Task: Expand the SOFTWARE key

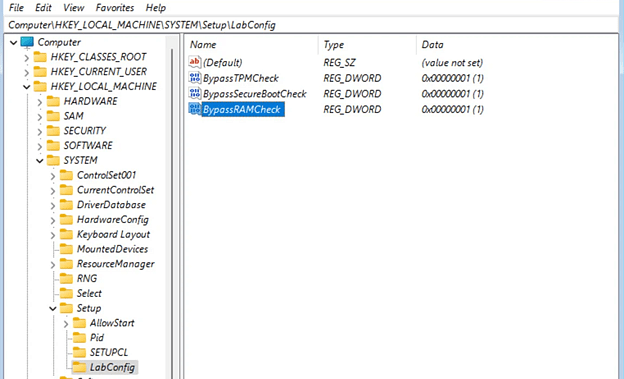Action: [39, 146]
